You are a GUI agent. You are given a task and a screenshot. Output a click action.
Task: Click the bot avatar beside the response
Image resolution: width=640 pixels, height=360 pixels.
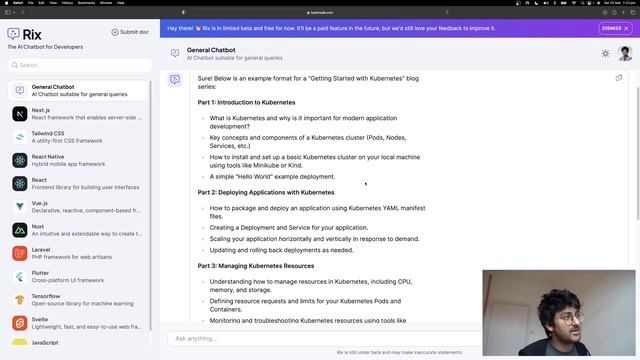(x=175, y=79)
